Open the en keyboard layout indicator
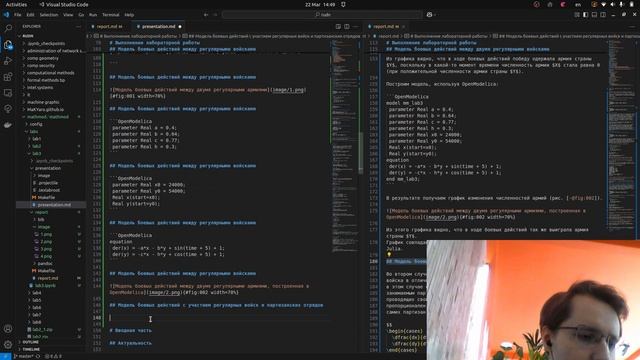The height and width of the screenshot is (360, 640). 578,4
